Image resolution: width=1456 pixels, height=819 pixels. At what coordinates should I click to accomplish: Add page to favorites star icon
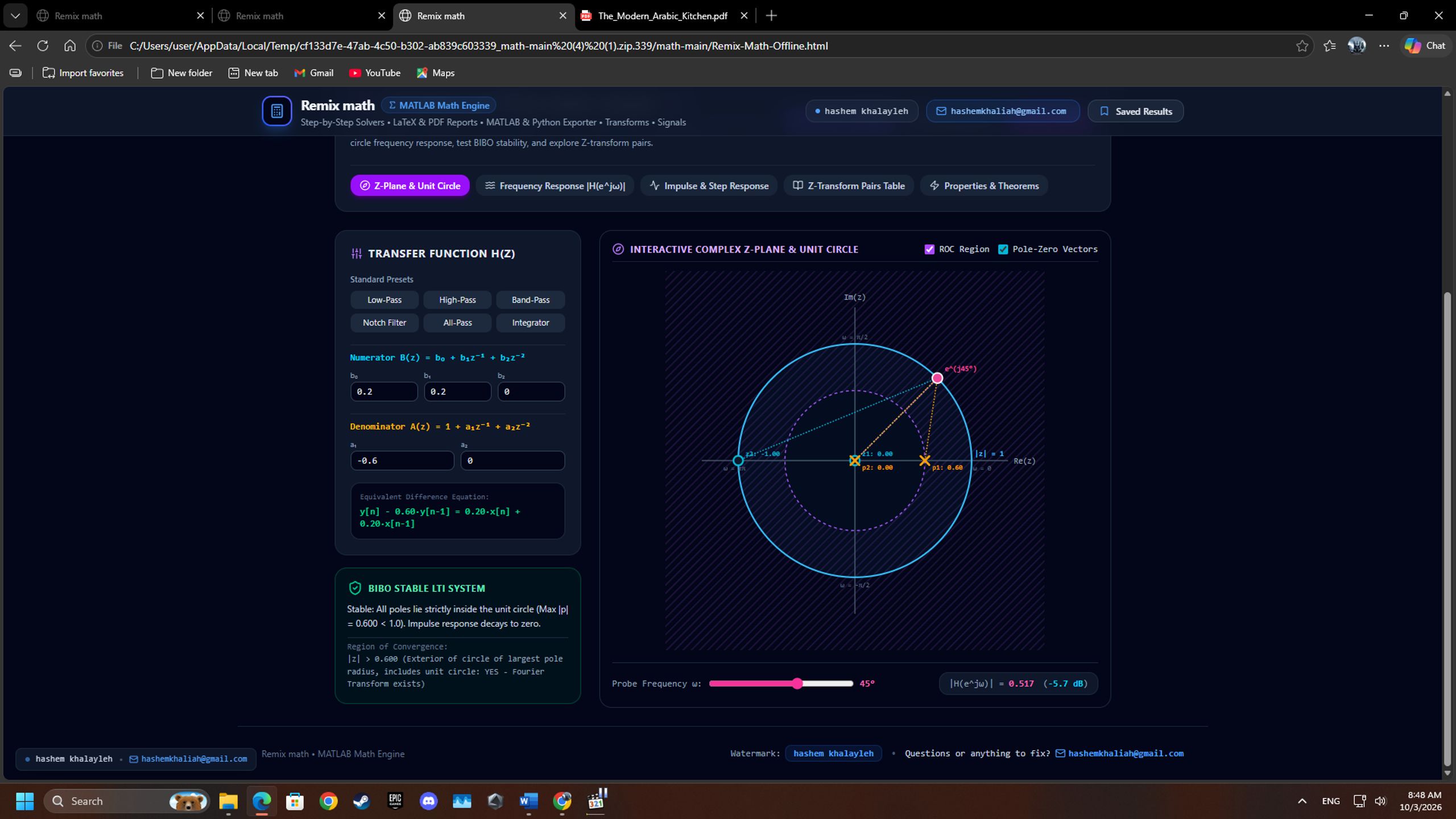[x=1302, y=45]
